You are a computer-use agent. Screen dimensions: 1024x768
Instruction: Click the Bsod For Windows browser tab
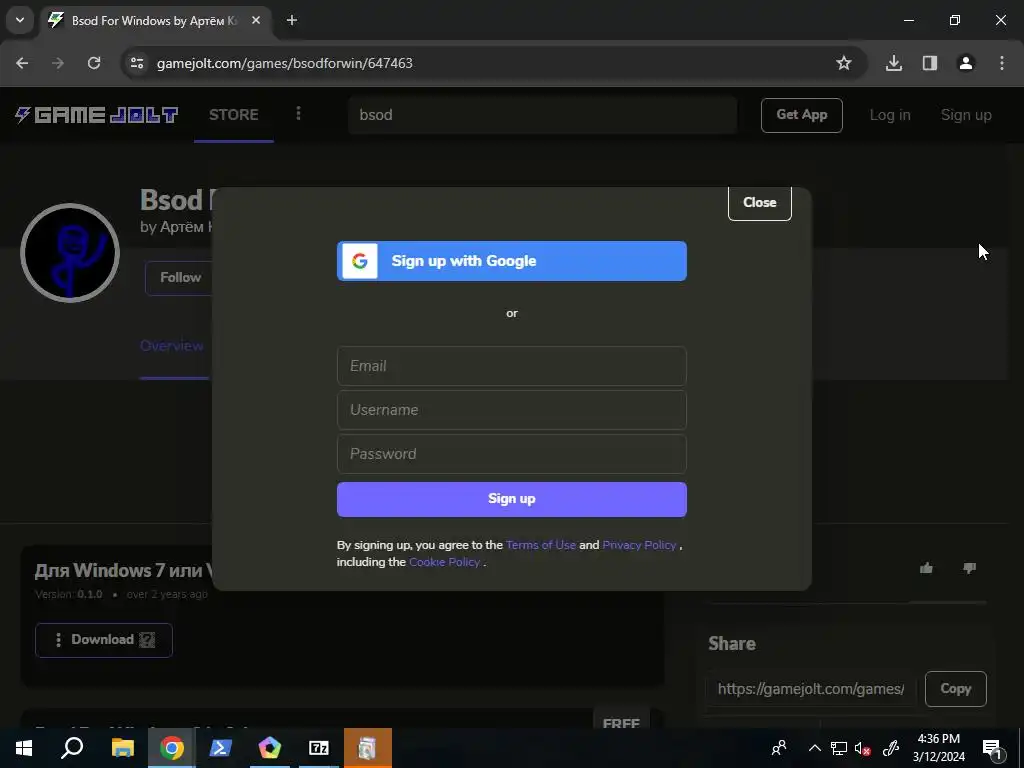point(154,21)
